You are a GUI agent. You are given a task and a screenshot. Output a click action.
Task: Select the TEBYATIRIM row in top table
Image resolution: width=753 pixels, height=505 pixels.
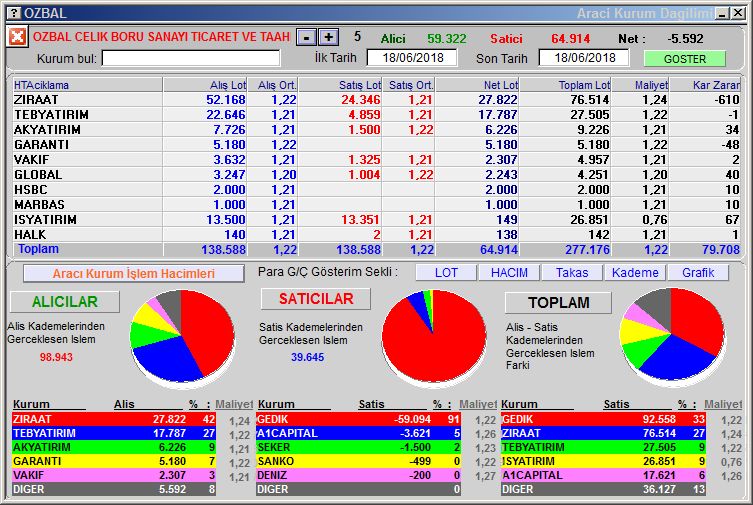tap(376, 115)
